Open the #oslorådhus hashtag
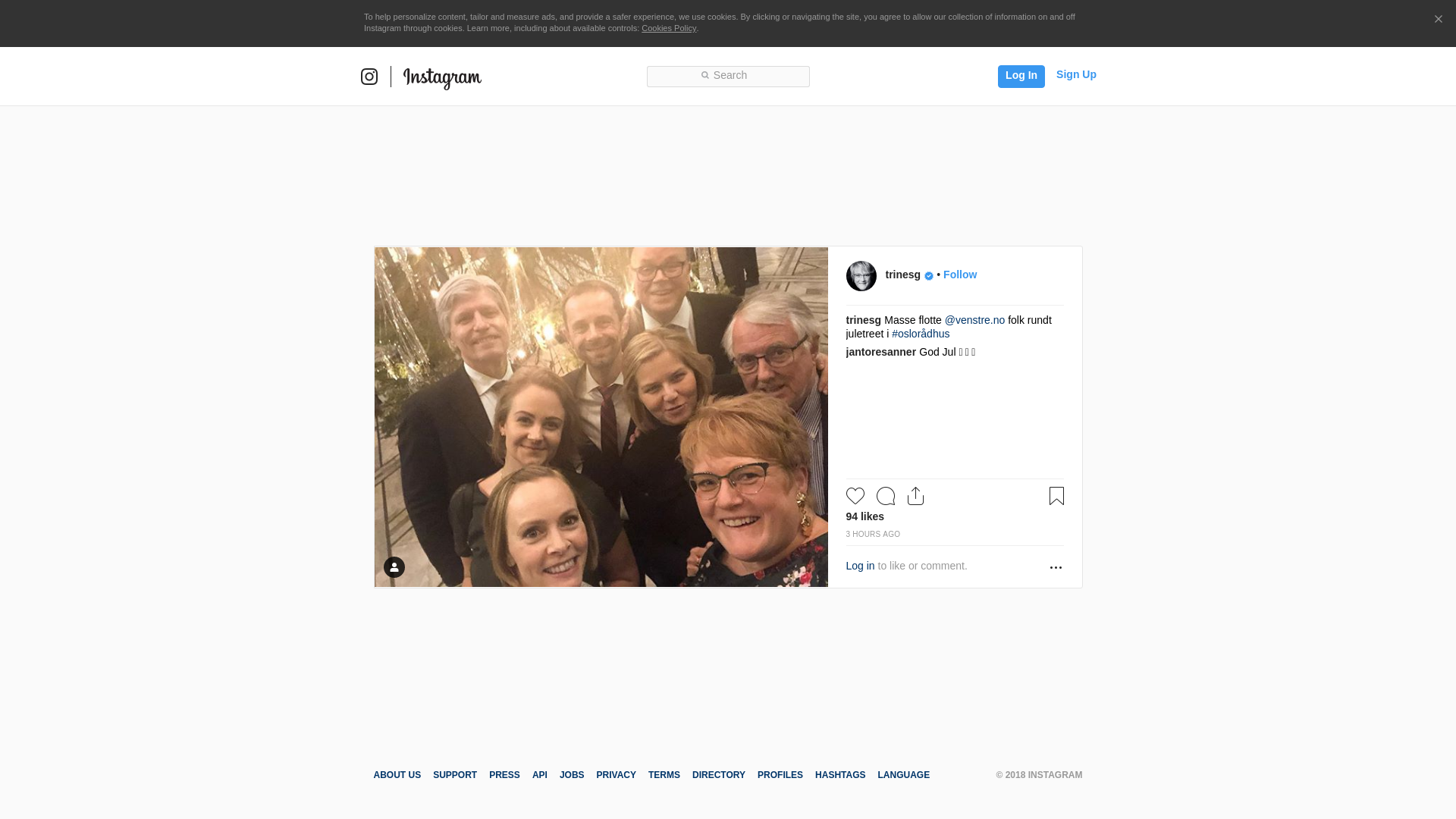The image size is (1456, 819). [921, 334]
